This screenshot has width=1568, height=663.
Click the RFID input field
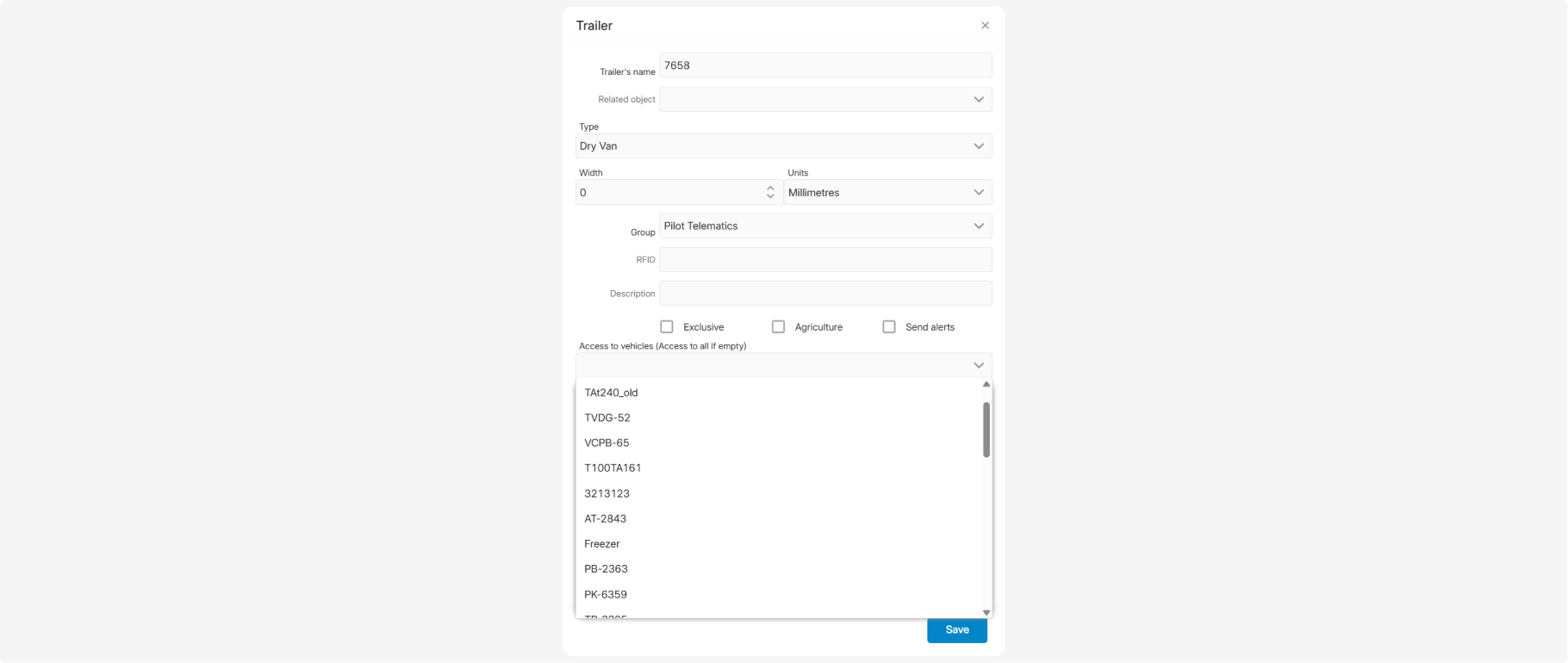(825, 259)
